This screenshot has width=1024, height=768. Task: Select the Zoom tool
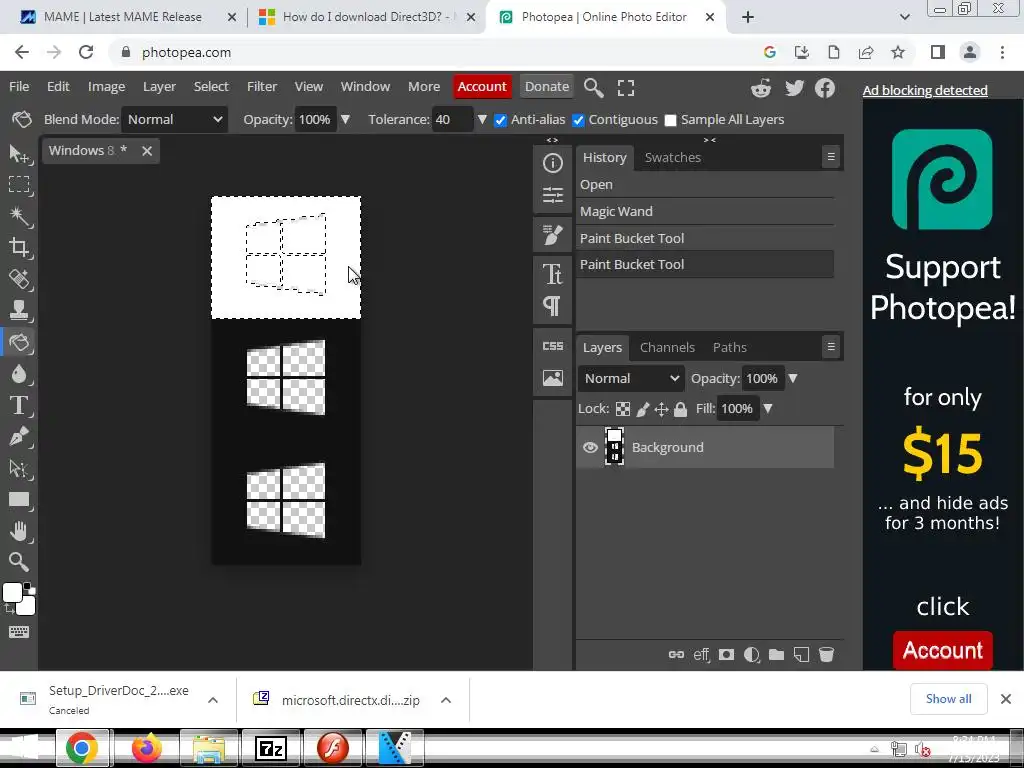tap(19, 562)
